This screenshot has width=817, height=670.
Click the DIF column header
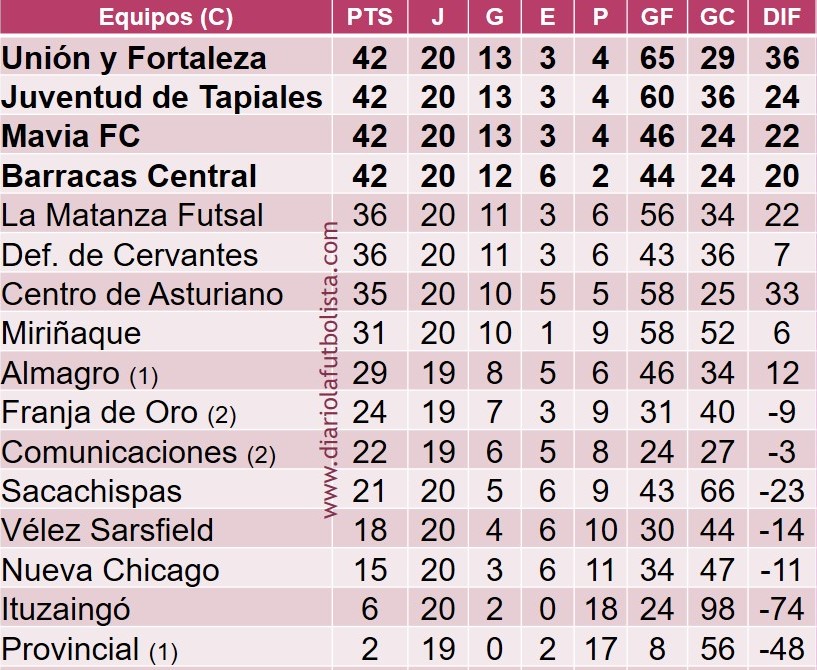pos(782,17)
